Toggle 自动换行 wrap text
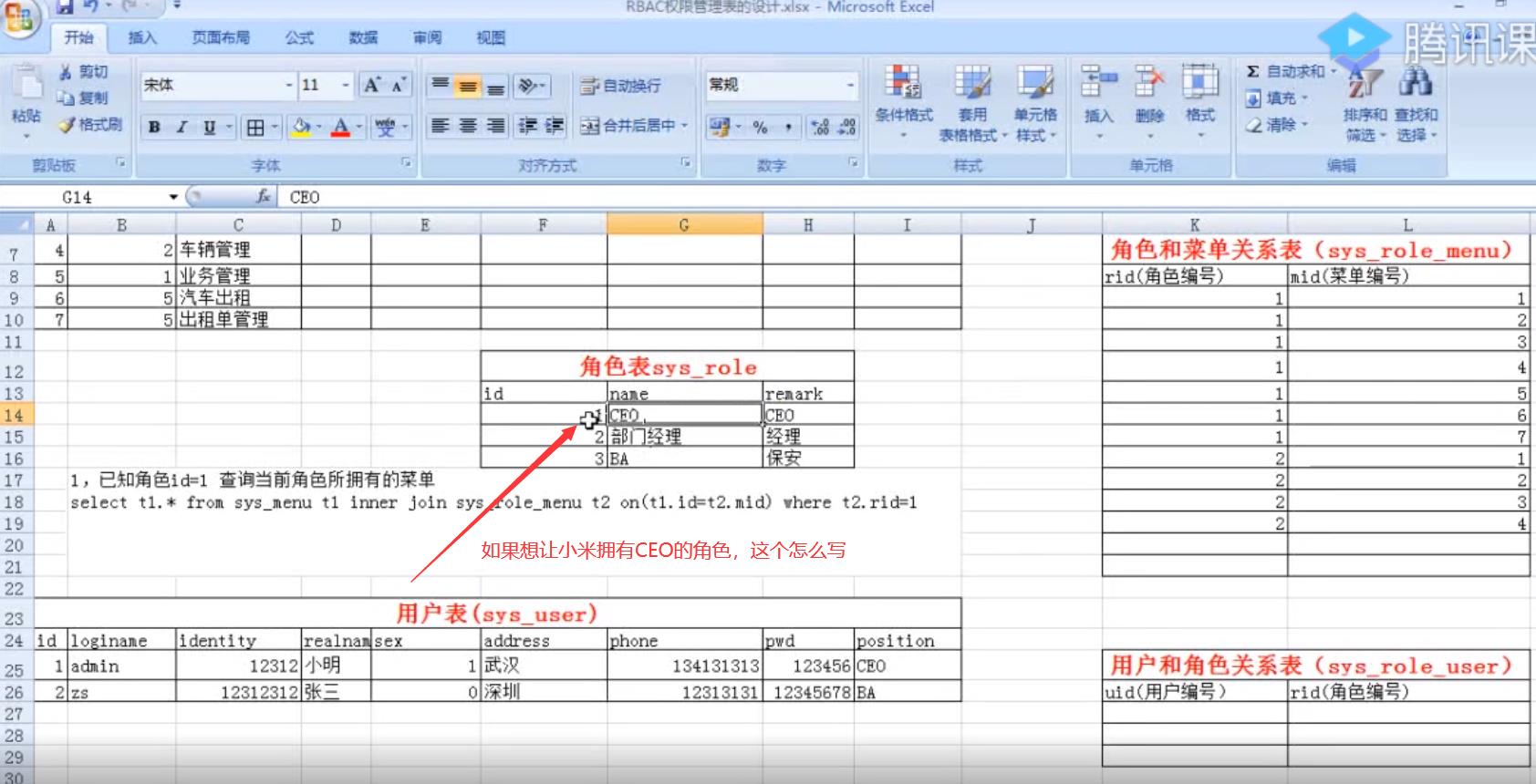Image resolution: width=1536 pixels, height=784 pixels. tap(621, 86)
